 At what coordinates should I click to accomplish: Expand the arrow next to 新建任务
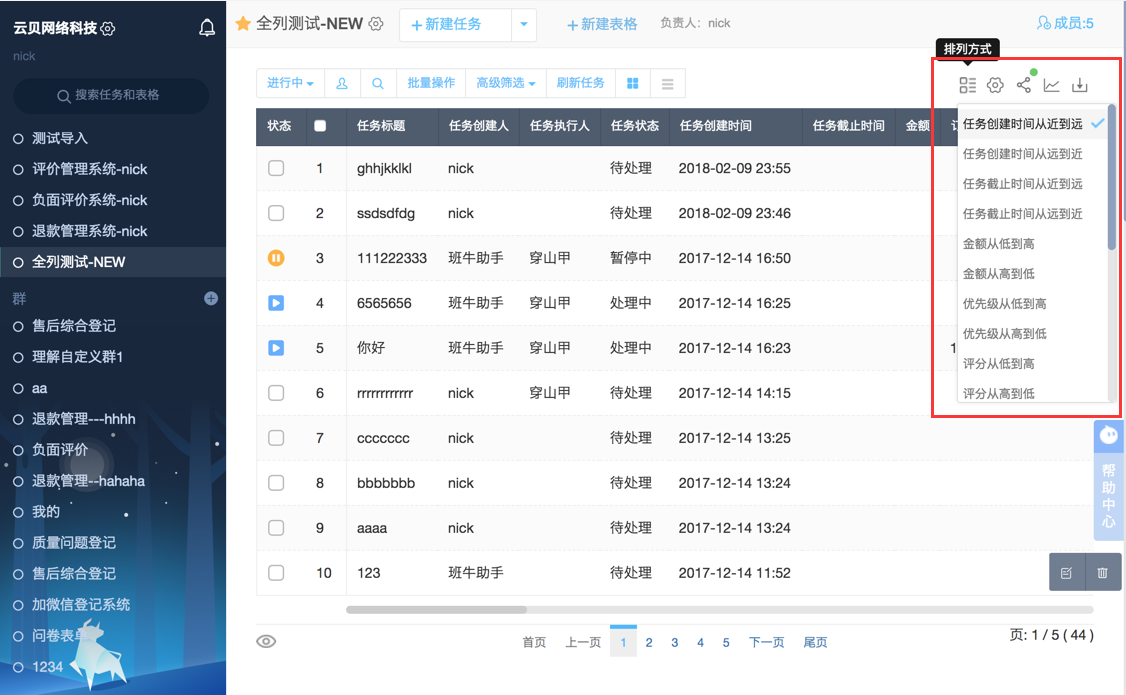coord(523,25)
